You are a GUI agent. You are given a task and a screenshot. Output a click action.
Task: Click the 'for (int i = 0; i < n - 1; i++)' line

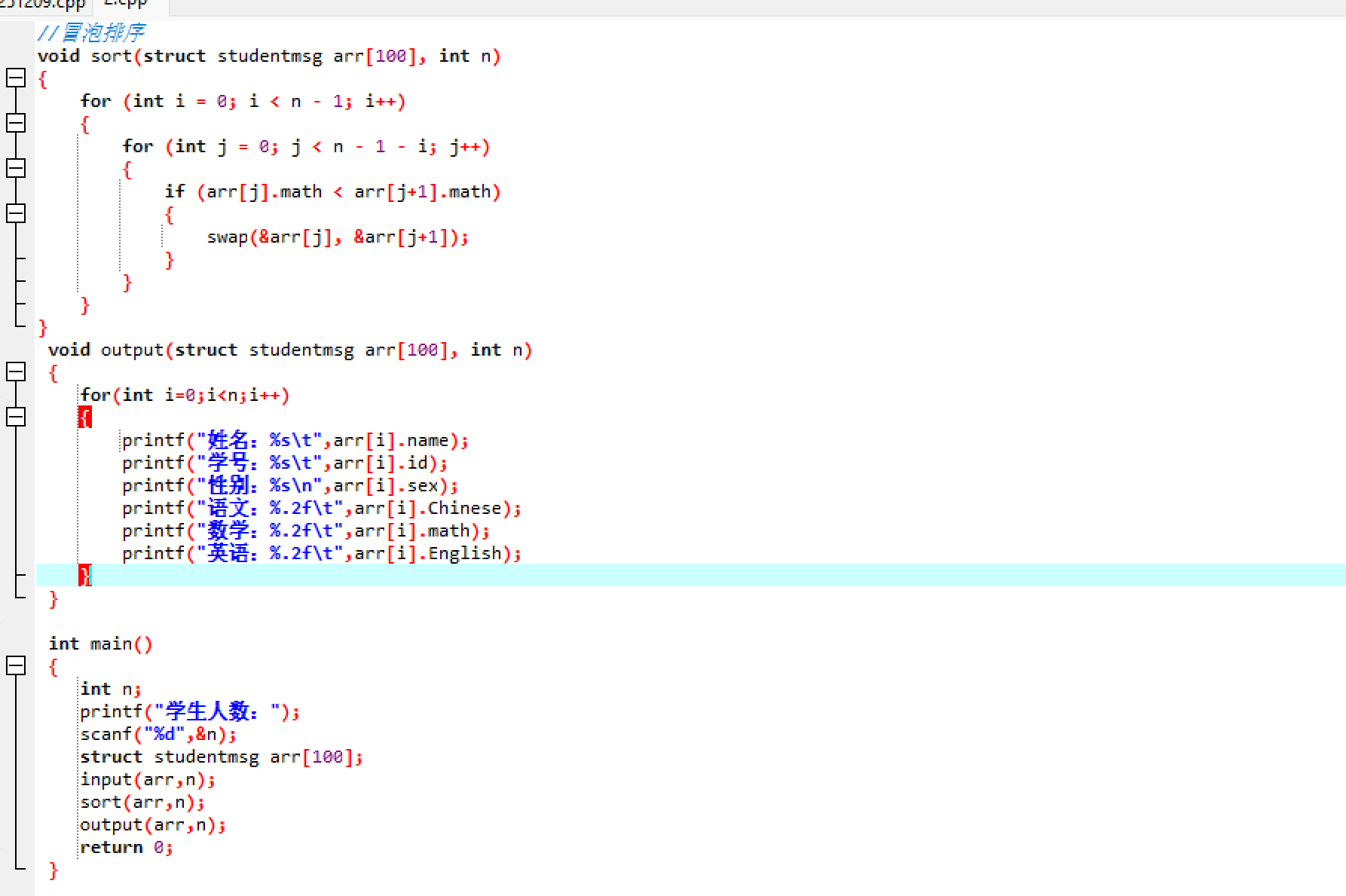[x=243, y=102]
